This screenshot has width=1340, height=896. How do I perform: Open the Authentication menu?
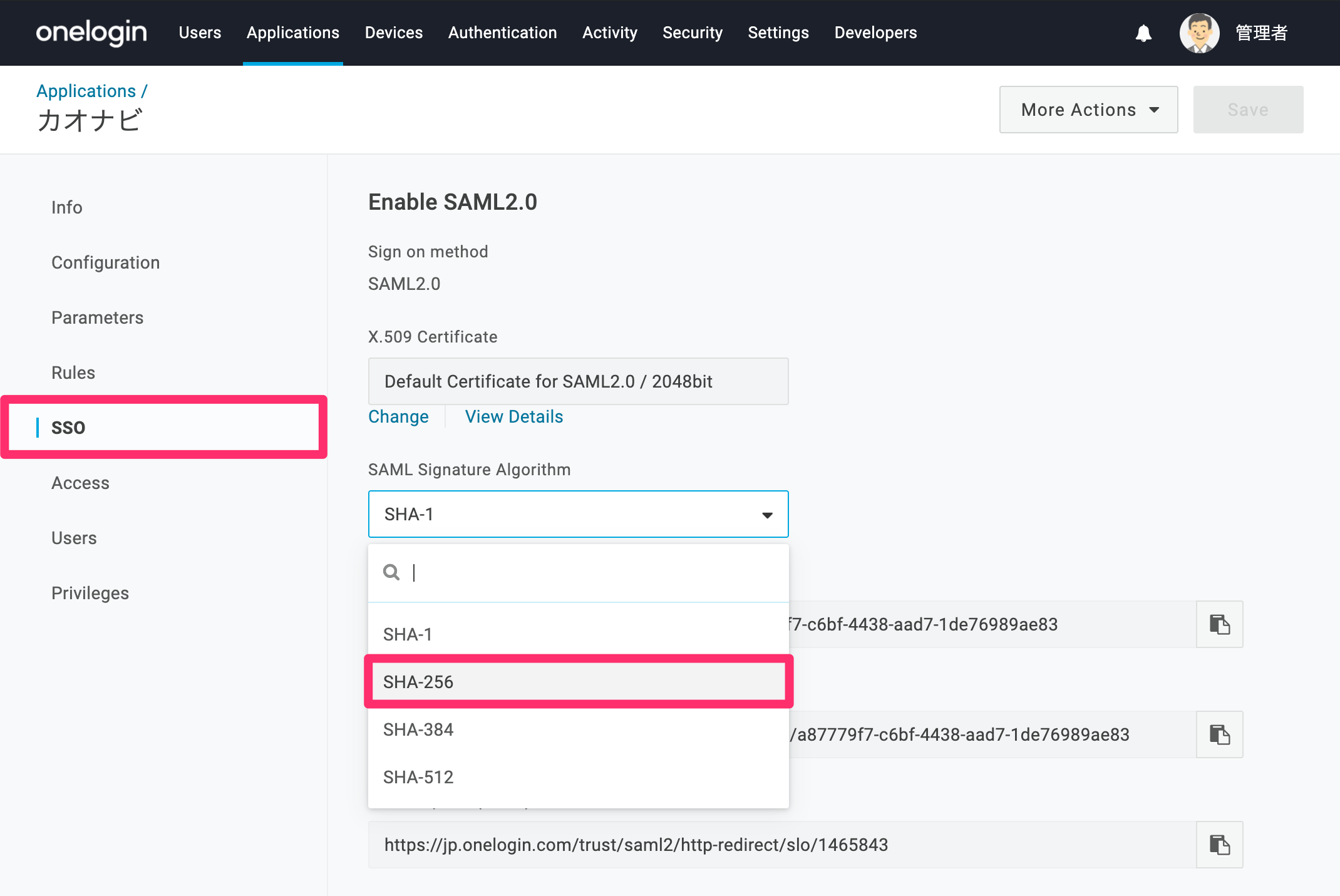tap(502, 33)
